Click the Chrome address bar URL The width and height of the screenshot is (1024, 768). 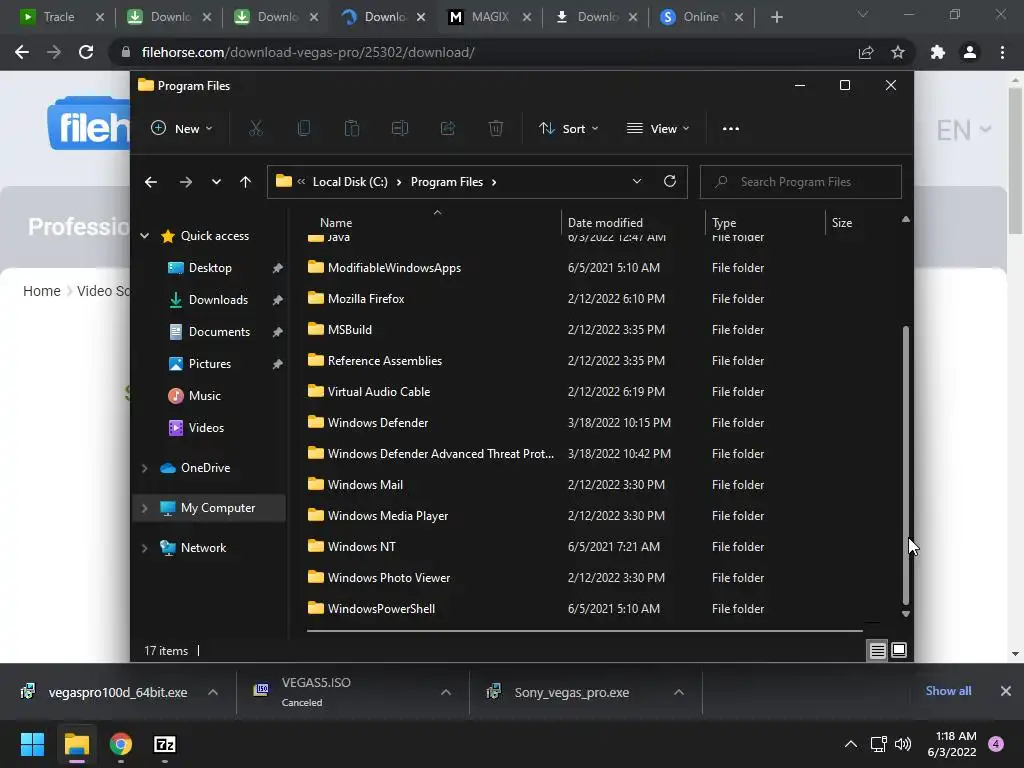(308, 52)
